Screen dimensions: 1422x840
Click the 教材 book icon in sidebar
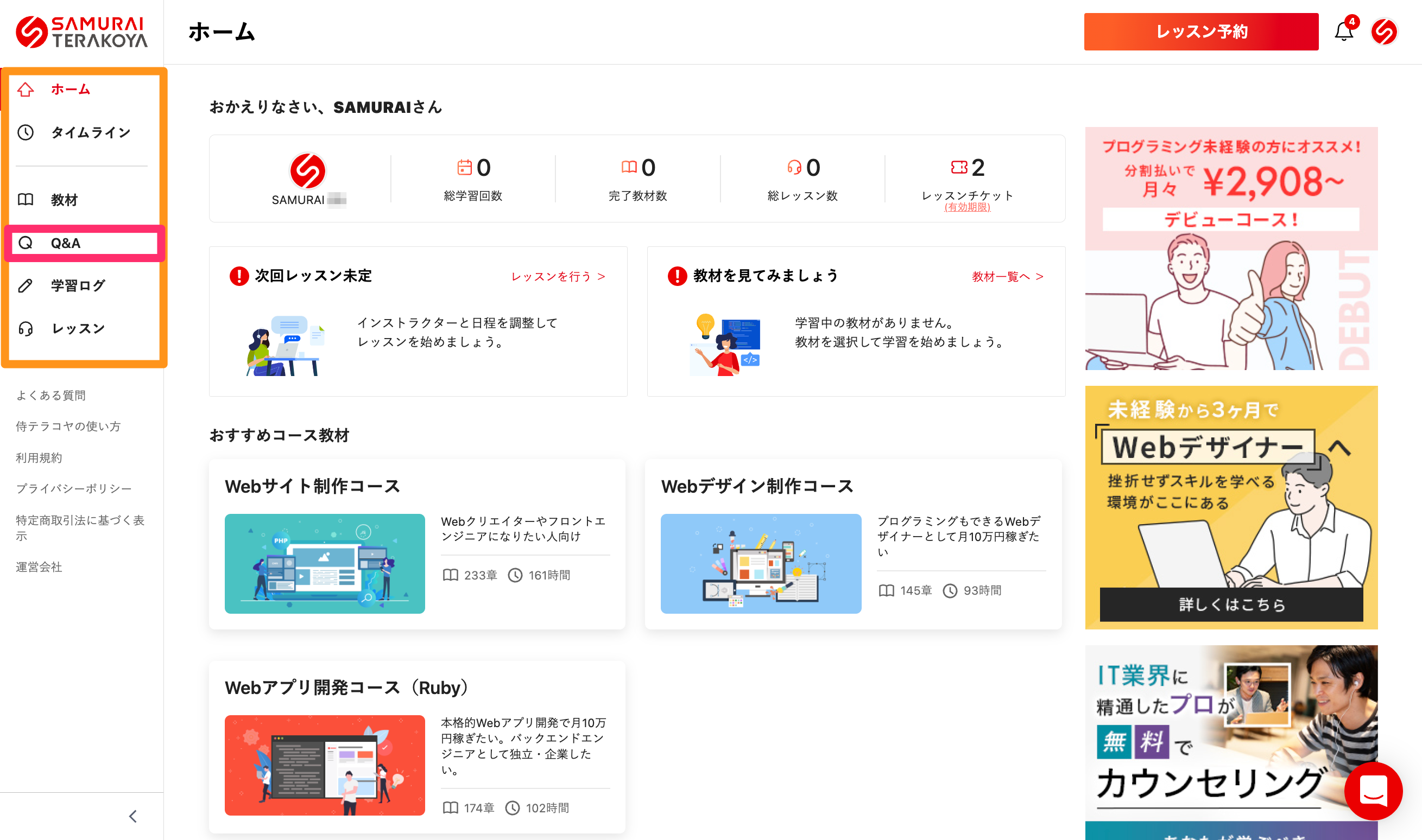pos(26,200)
